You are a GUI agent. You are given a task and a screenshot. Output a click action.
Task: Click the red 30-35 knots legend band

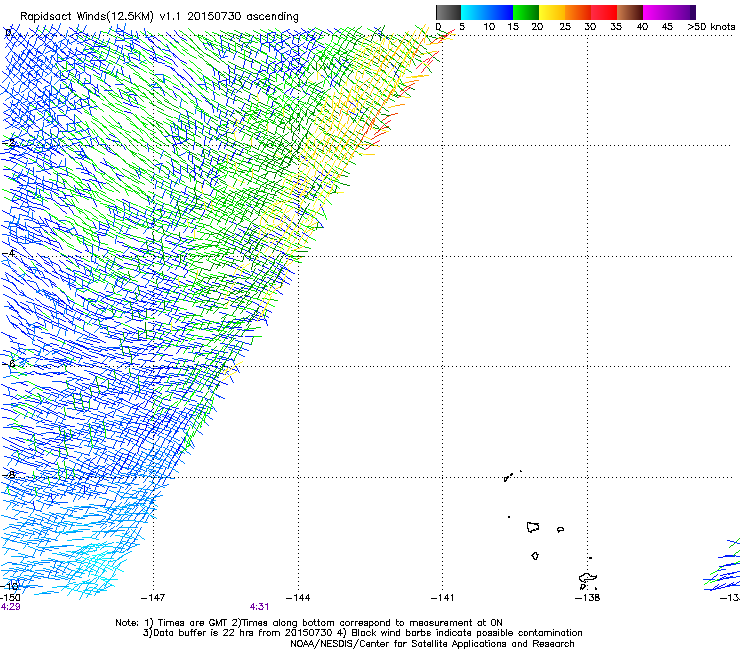coord(604,12)
